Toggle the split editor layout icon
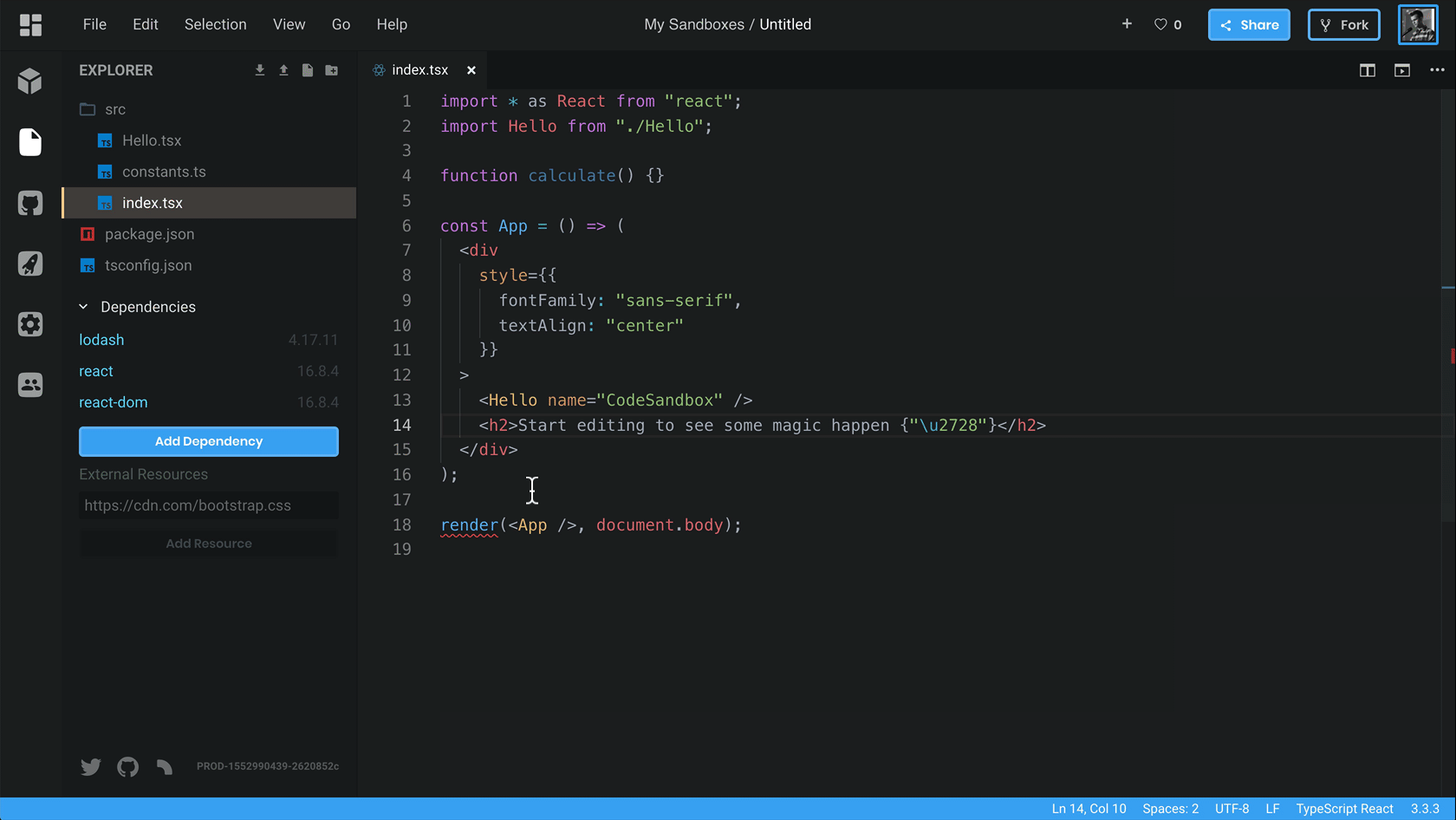1456x820 pixels. [x=1368, y=70]
